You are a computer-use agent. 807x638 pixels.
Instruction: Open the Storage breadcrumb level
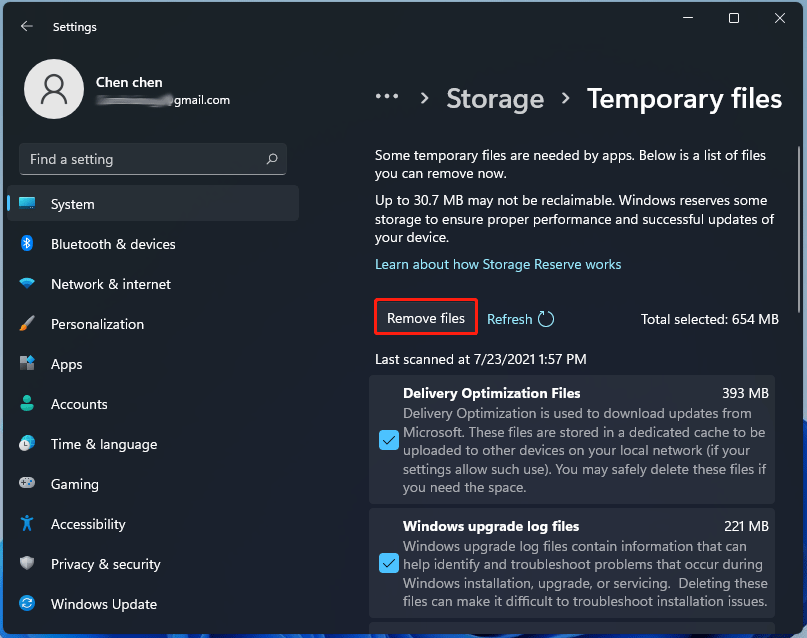[495, 98]
